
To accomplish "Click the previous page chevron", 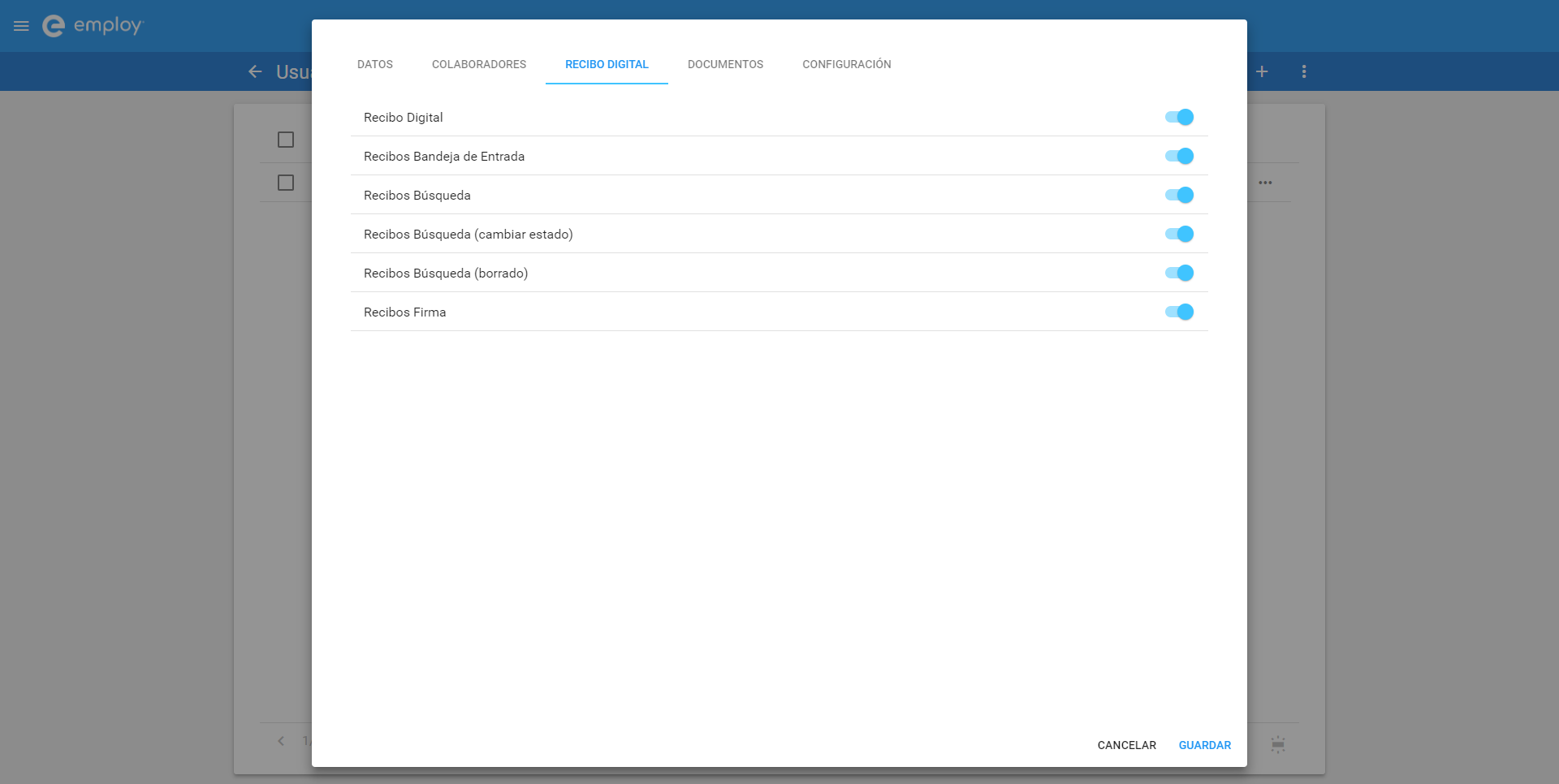I will (x=281, y=741).
